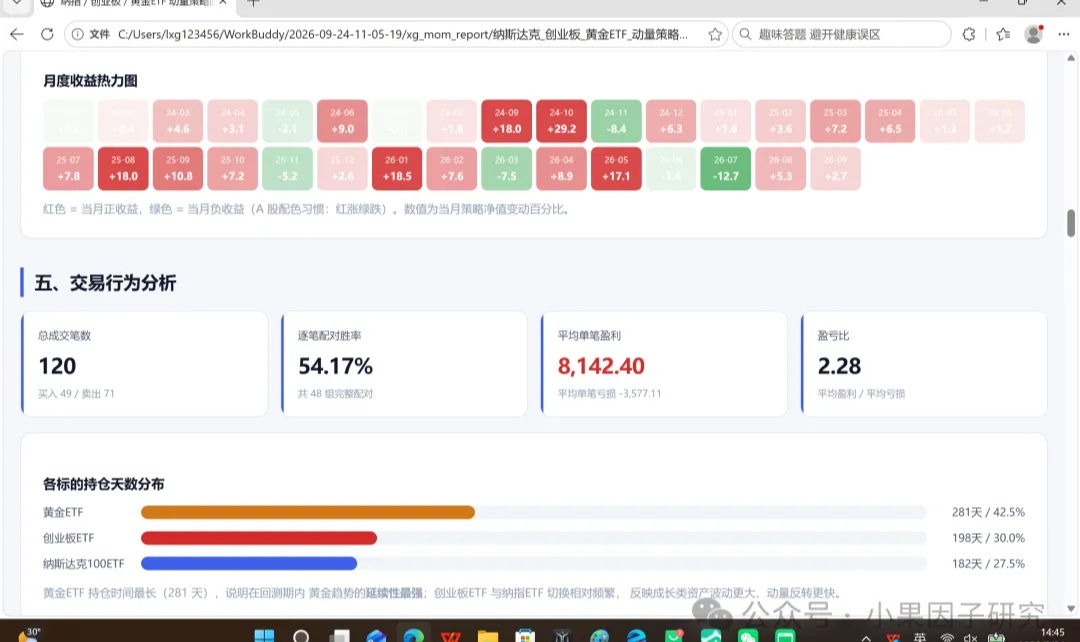
Task: Reload the page with the refresh icon
Action: coord(47,34)
